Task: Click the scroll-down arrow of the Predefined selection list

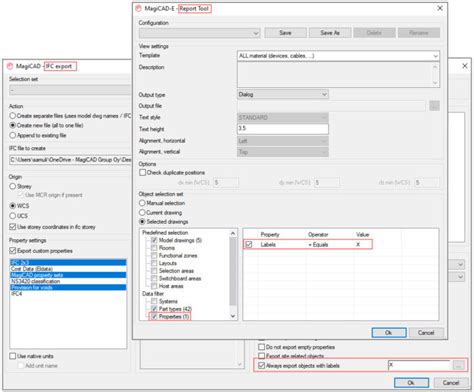Action: coord(233,316)
